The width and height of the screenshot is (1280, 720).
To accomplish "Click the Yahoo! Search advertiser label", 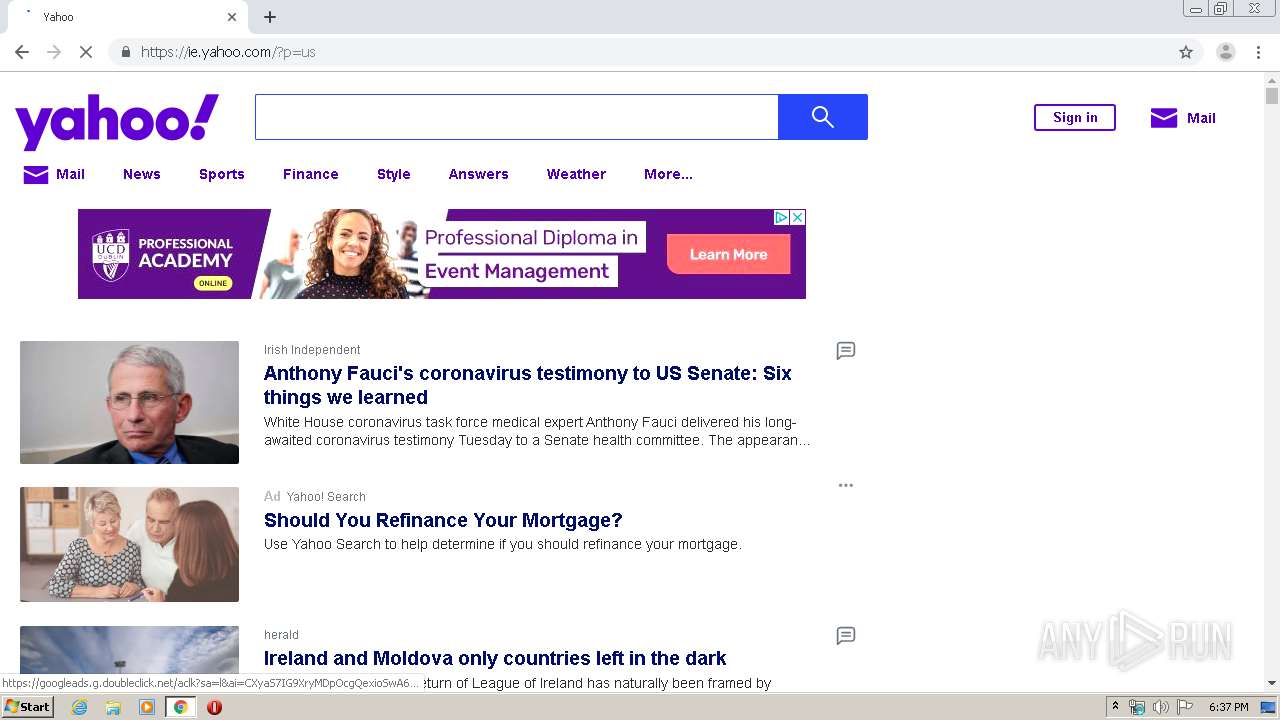I will coord(326,496).
